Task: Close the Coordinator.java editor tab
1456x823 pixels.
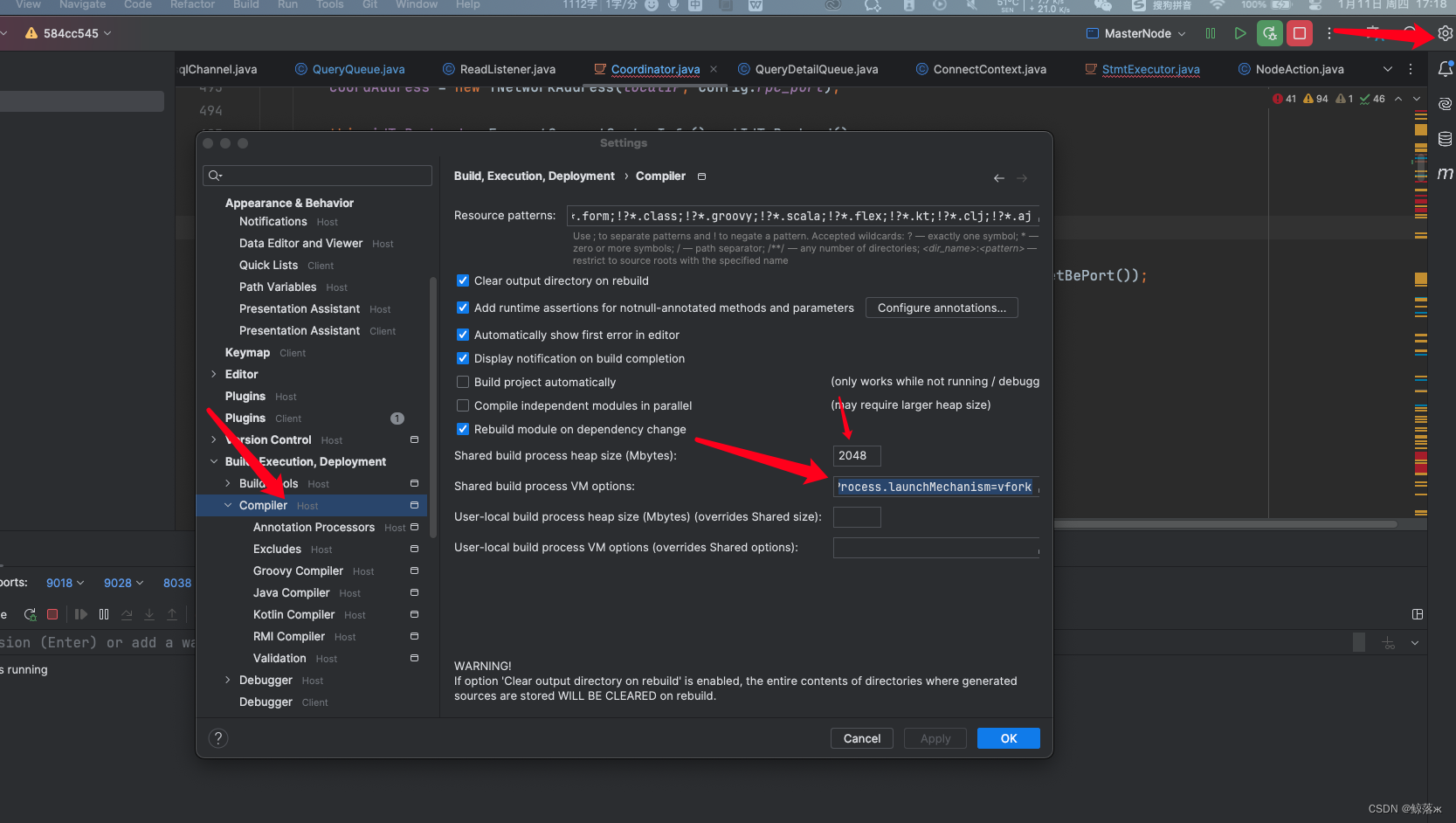Action: click(x=714, y=69)
